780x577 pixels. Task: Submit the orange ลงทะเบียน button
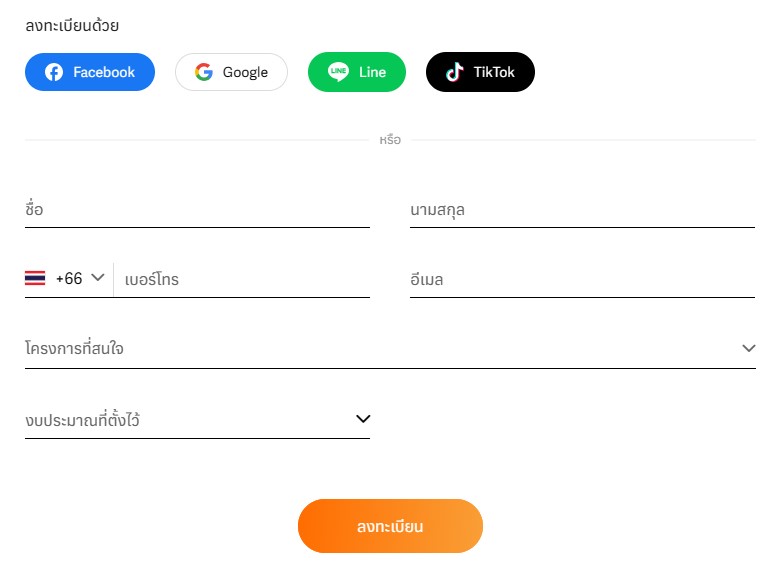(x=390, y=526)
